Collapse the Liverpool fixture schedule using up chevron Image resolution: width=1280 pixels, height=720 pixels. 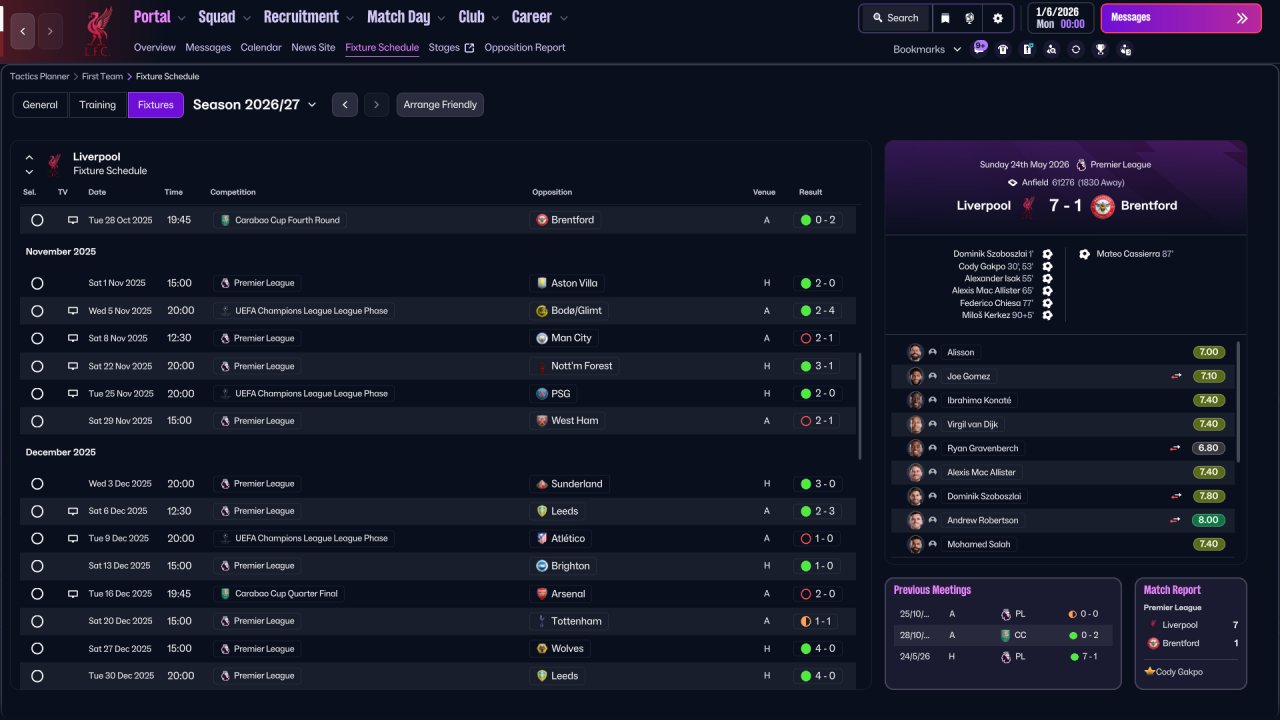(x=29, y=158)
